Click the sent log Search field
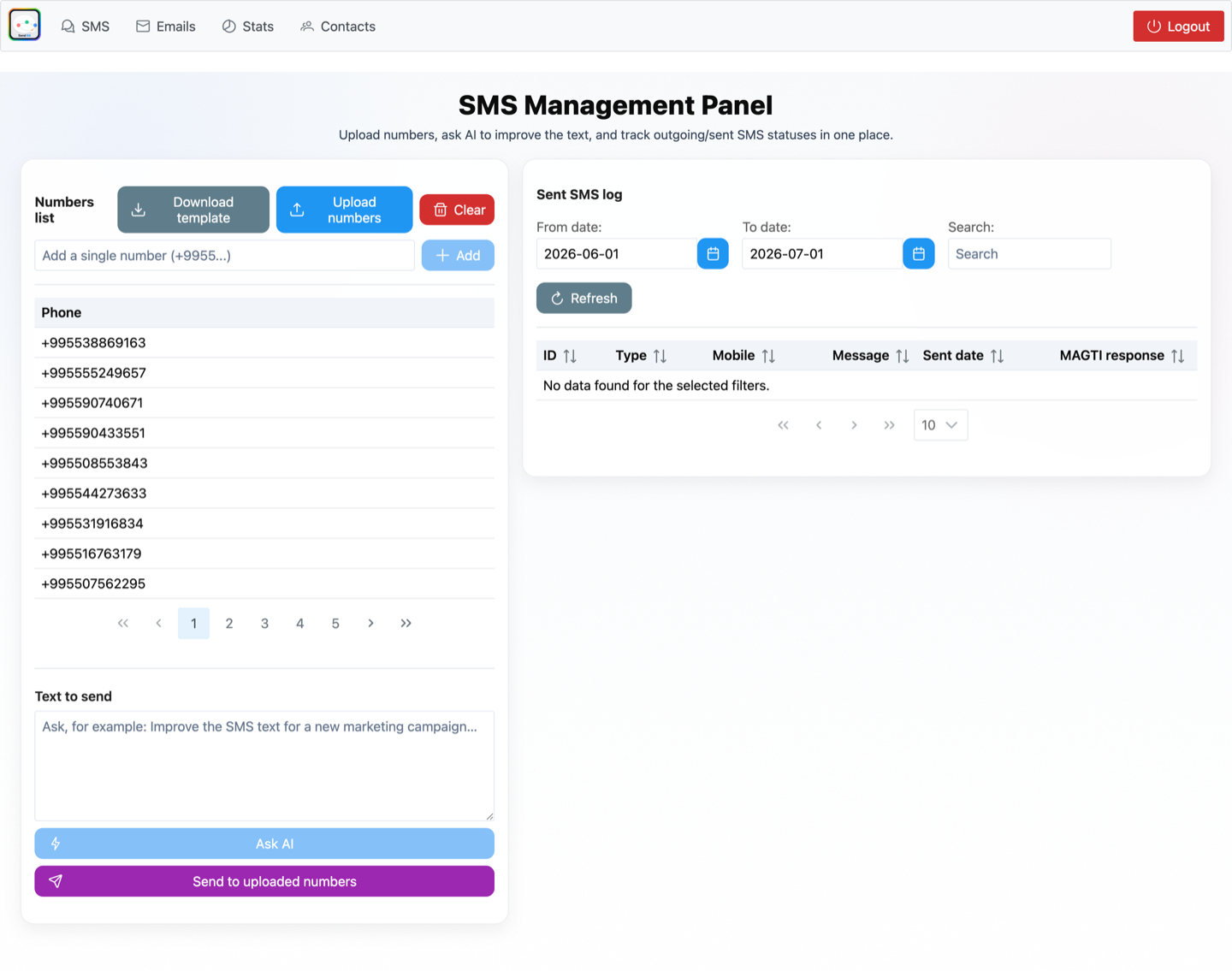The height and width of the screenshot is (971, 1232). 1029,253
